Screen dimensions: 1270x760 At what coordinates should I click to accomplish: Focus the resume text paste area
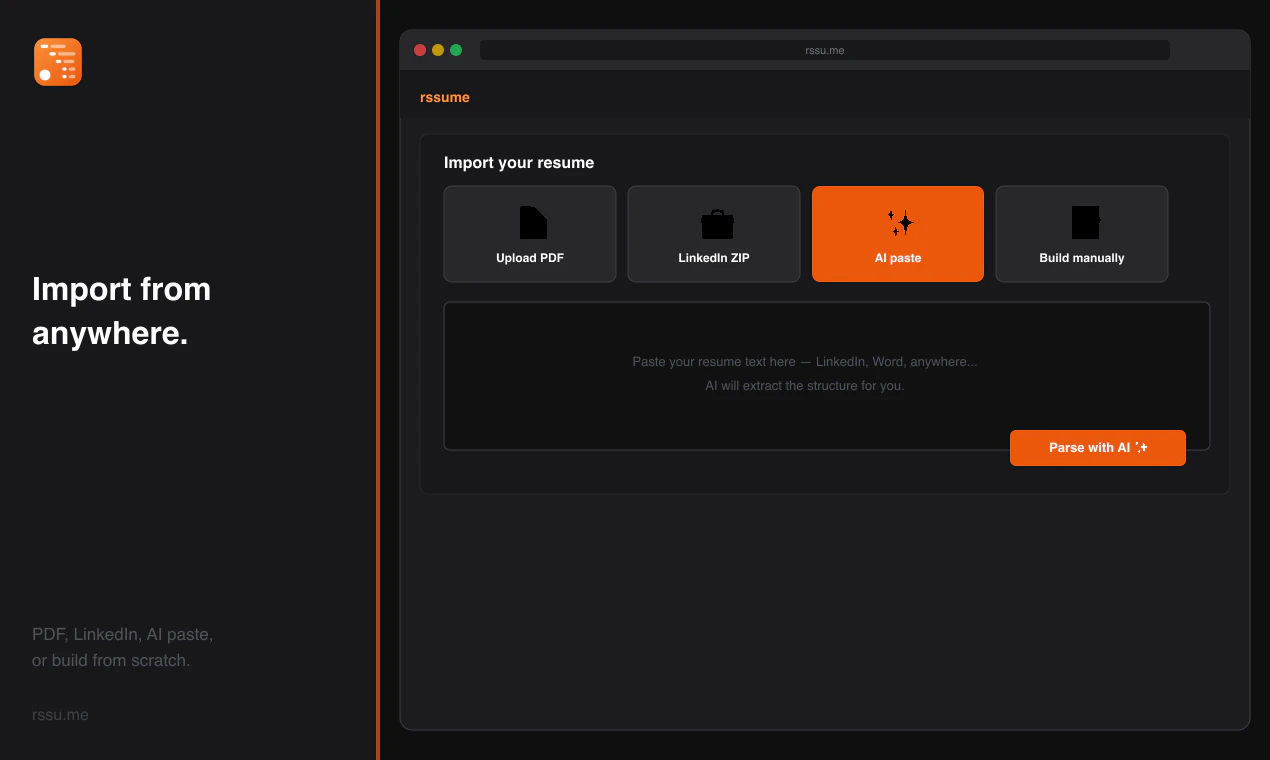pos(827,376)
